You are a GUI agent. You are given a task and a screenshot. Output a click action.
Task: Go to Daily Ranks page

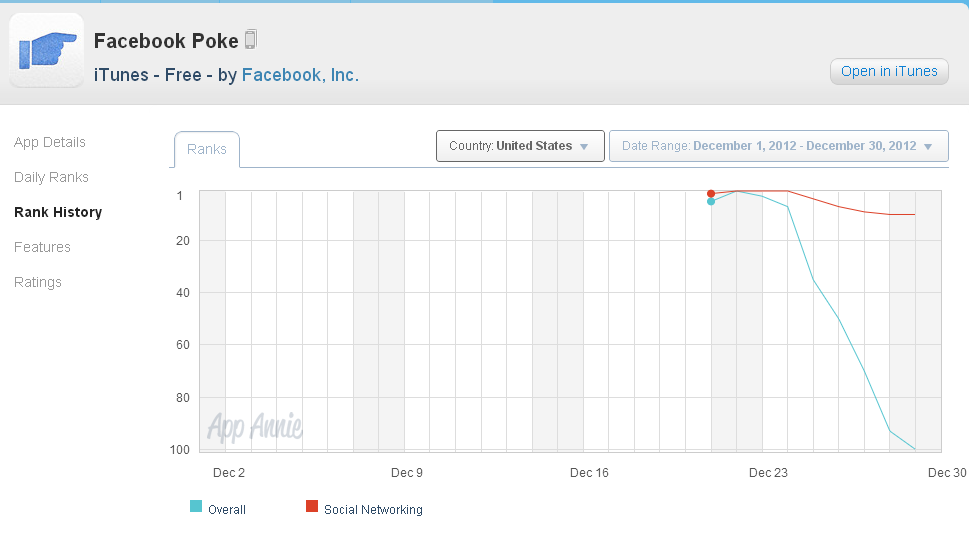click(x=51, y=177)
